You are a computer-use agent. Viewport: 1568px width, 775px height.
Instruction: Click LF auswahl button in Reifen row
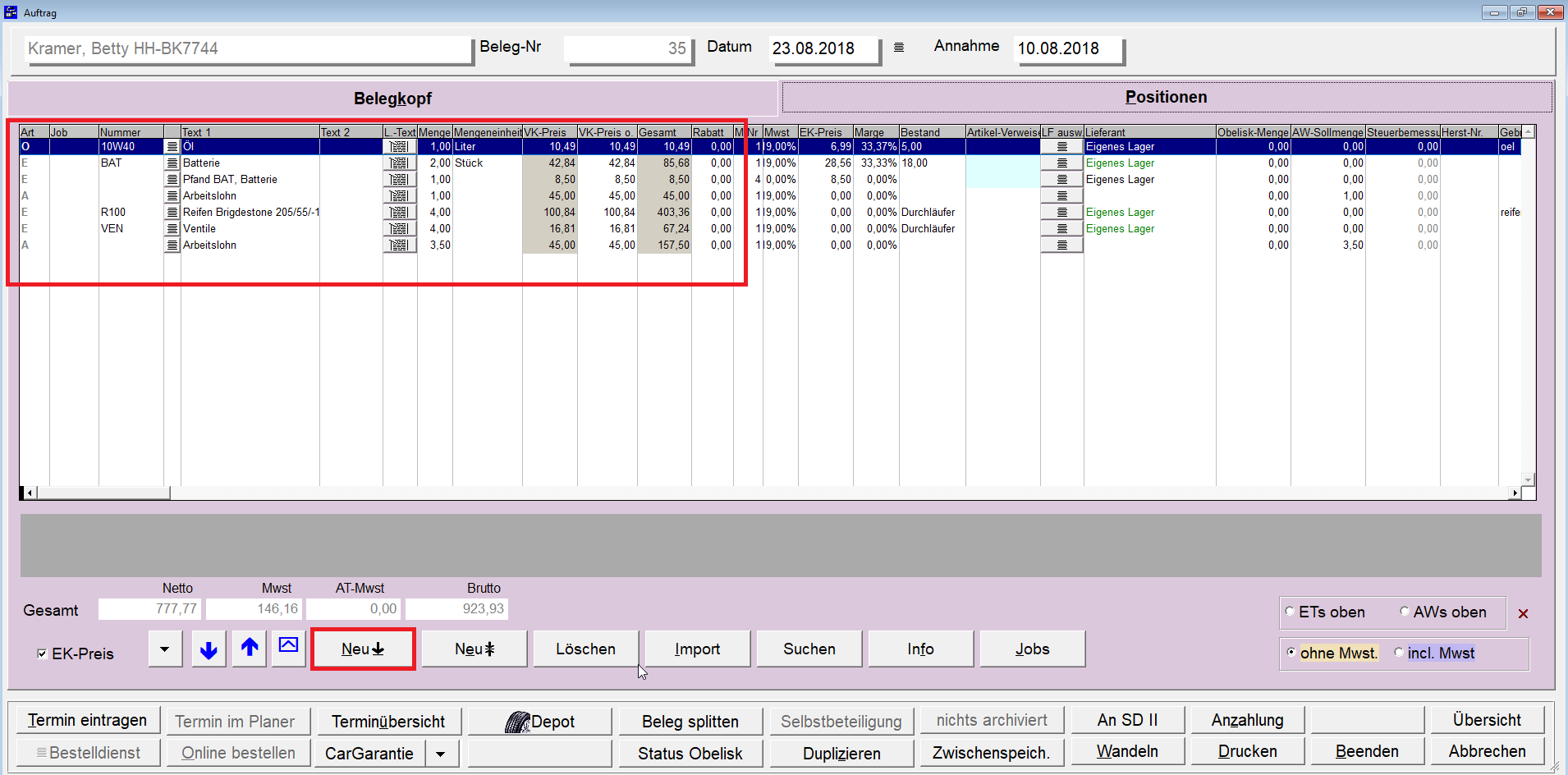pos(1062,212)
